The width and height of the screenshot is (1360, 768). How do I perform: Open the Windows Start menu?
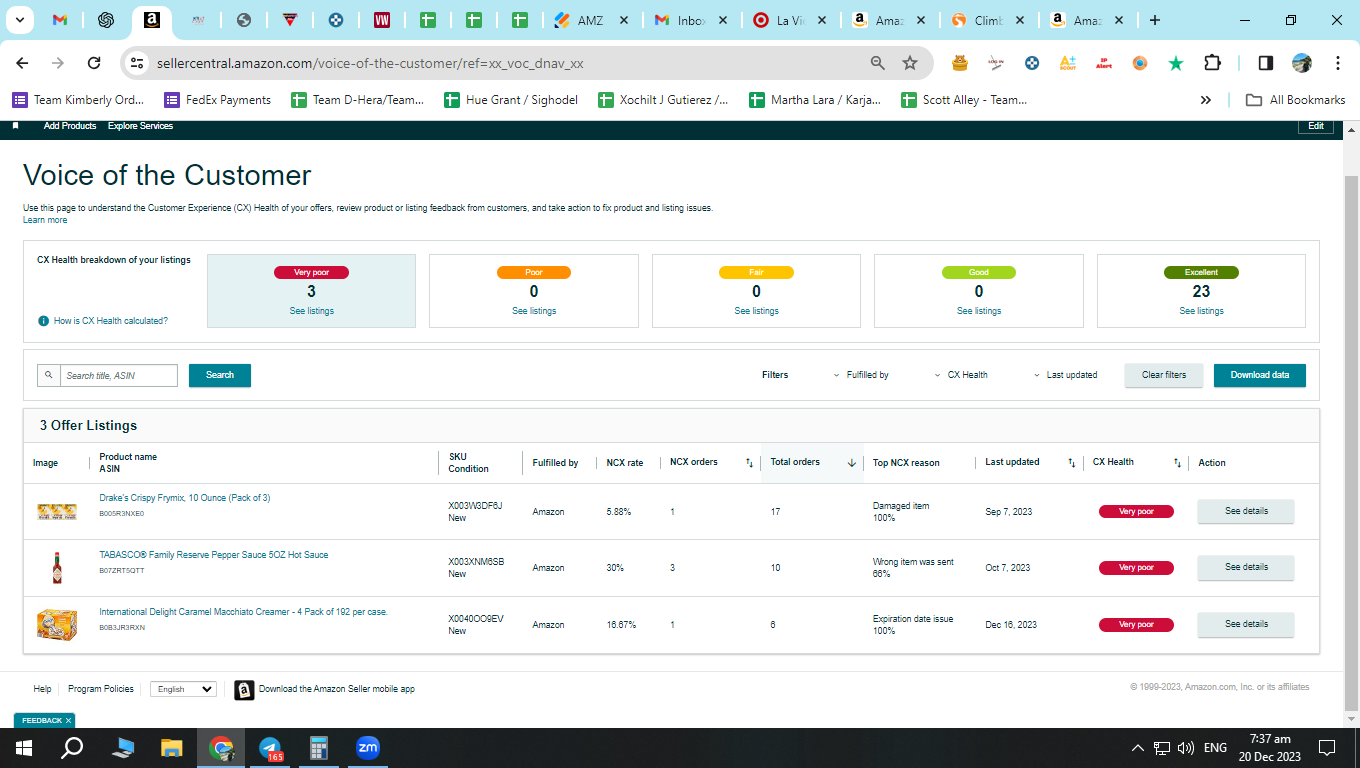pyautogui.click(x=24, y=748)
